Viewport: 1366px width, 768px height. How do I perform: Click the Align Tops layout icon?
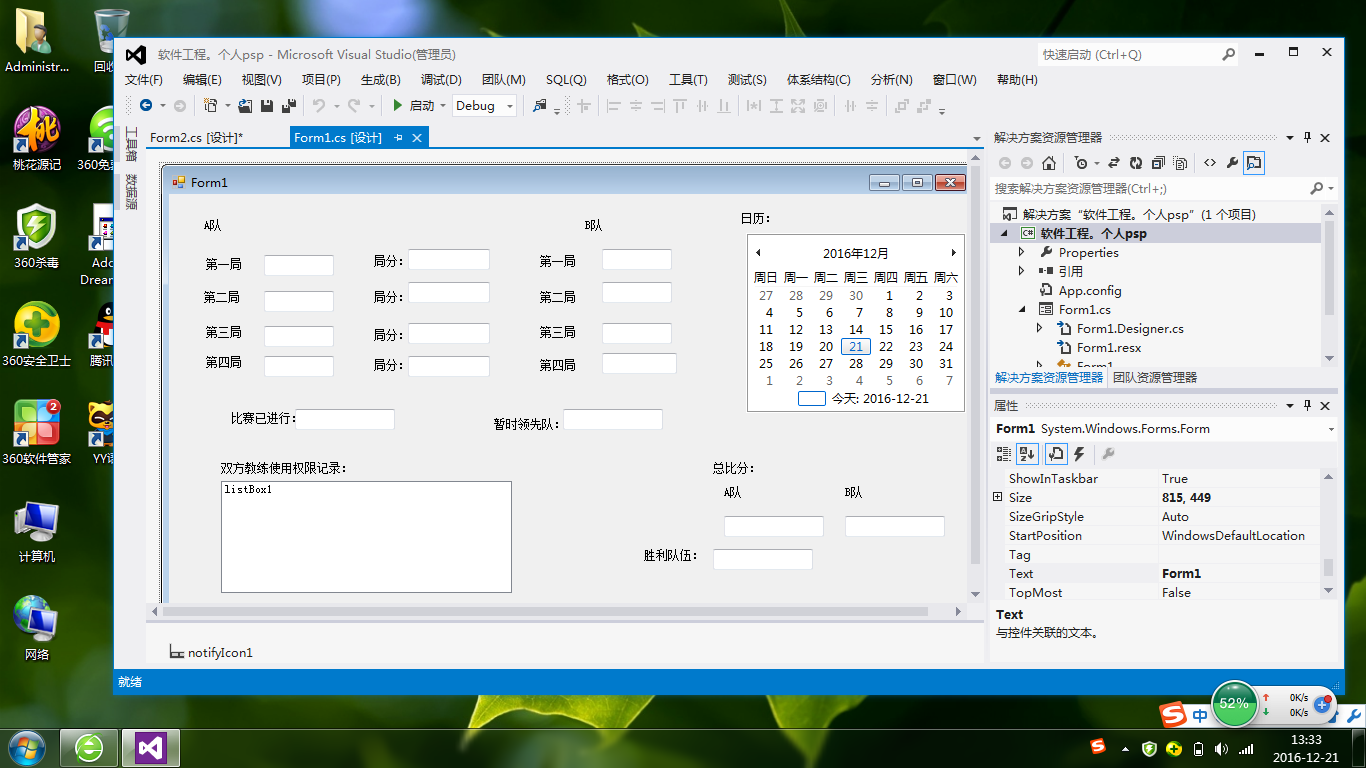(x=680, y=106)
